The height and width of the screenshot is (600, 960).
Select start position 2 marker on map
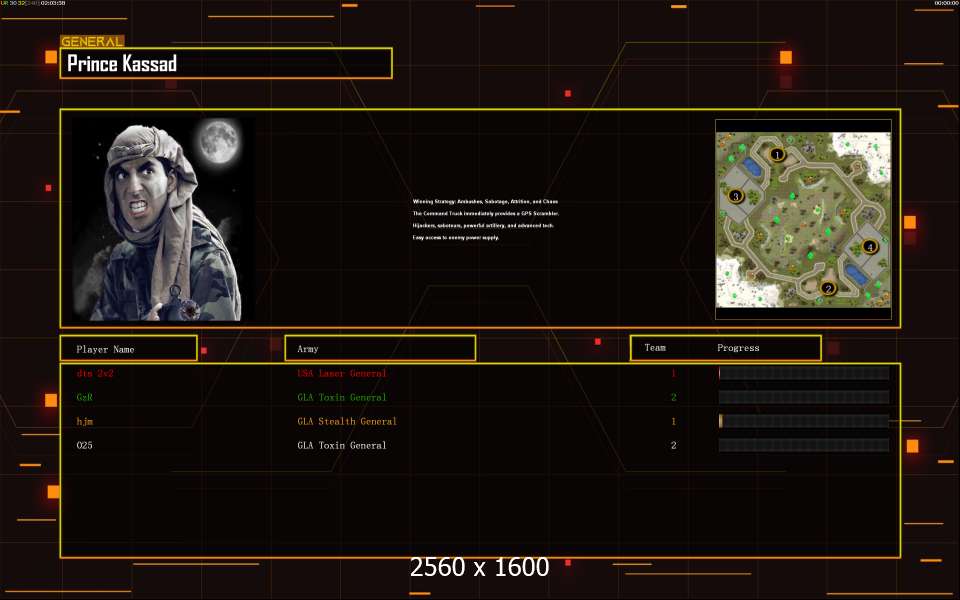pyautogui.click(x=827, y=289)
